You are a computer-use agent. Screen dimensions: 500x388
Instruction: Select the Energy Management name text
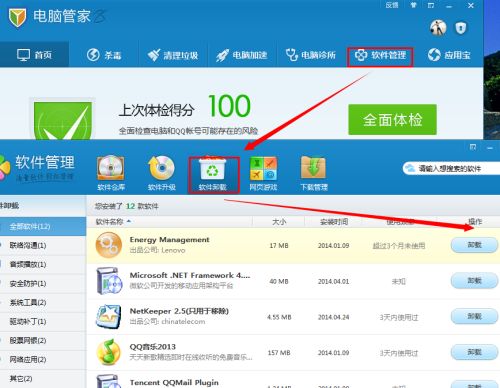click(x=169, y=240)
